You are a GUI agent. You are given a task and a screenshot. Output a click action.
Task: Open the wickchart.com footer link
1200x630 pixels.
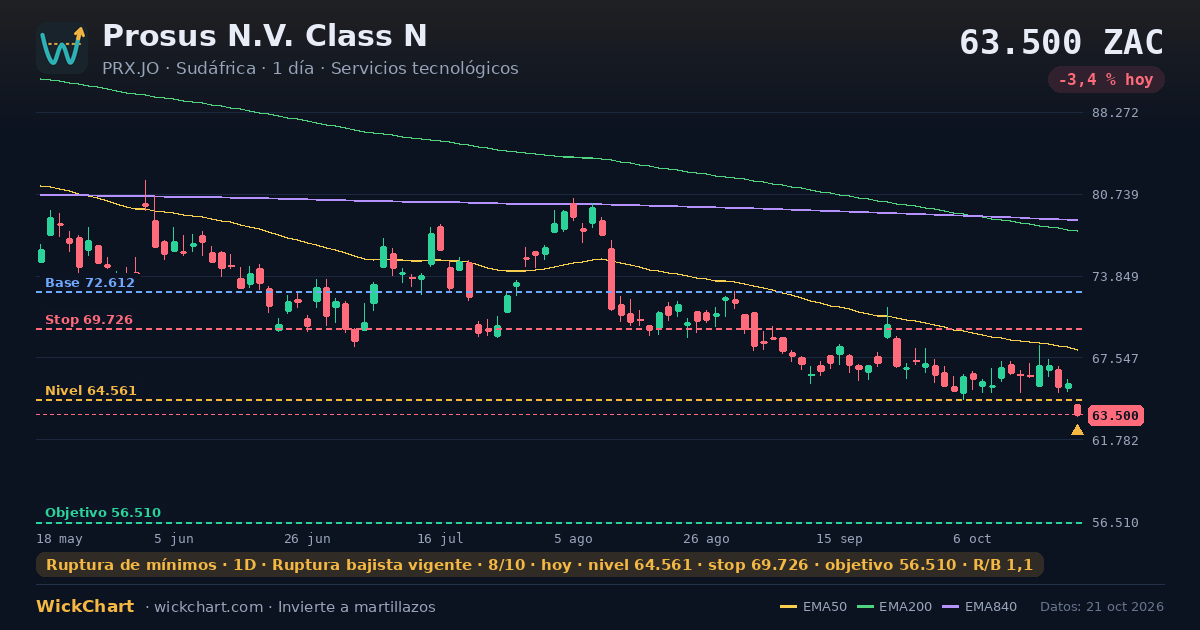pos(211,607)
